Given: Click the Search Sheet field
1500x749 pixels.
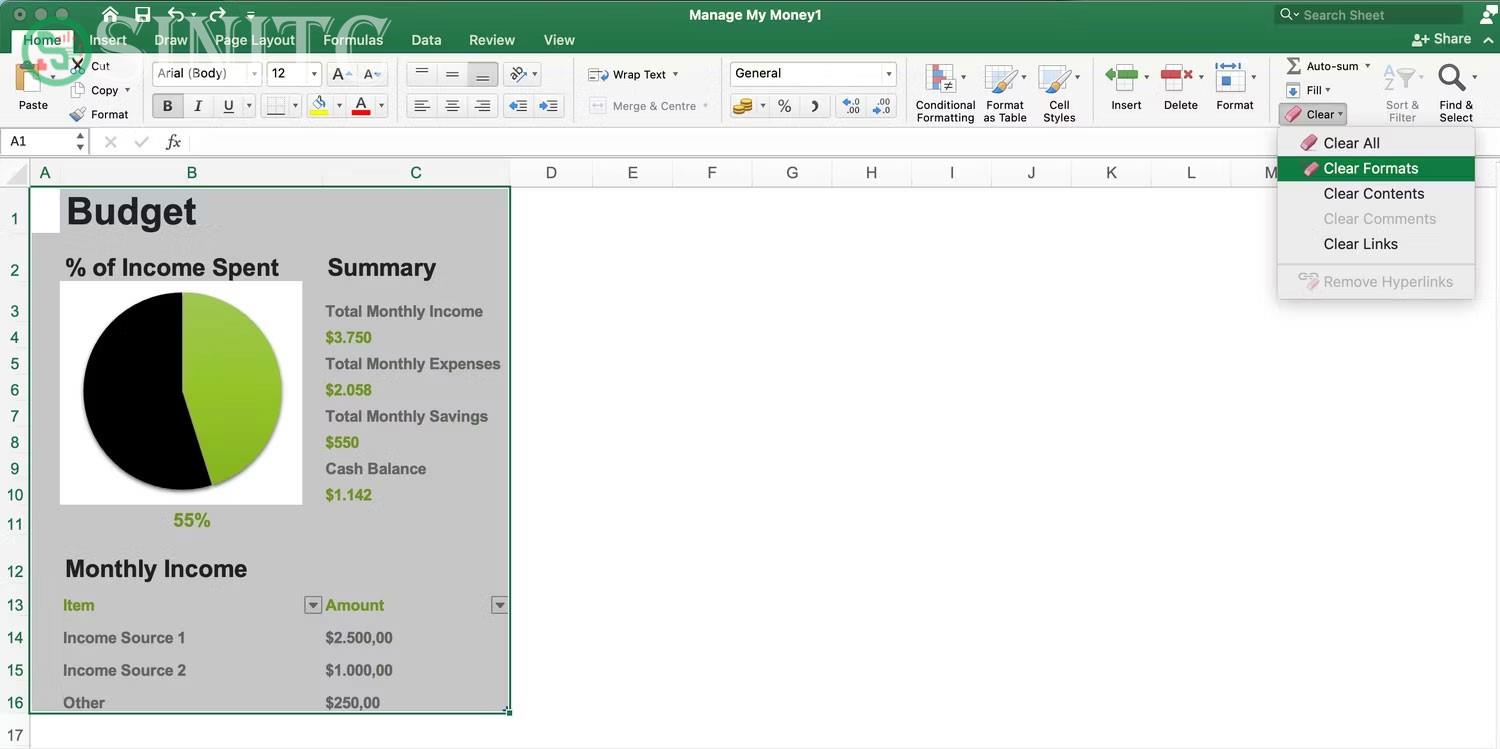Looking at the screenshot, I should [1370, 15].
